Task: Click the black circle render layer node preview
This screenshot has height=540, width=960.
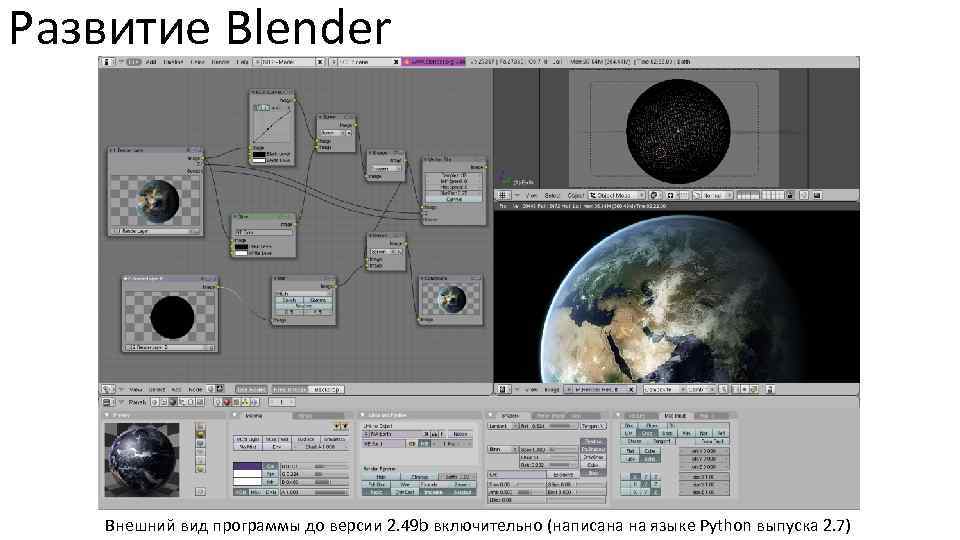Action: pyautogui.click(x=171, y=317)
